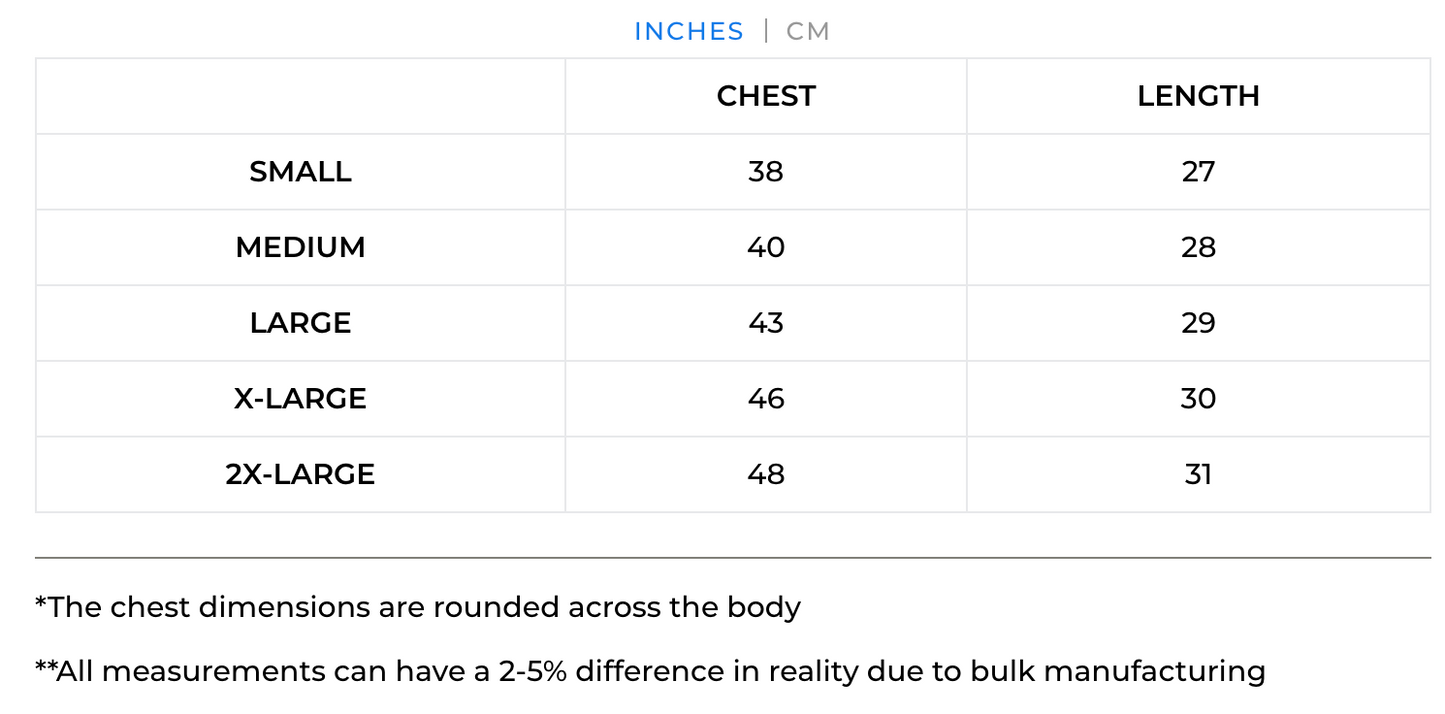The image size is (1445, 714).
Task: Select the SMALL size row label
Action: (x=300, y=172)
